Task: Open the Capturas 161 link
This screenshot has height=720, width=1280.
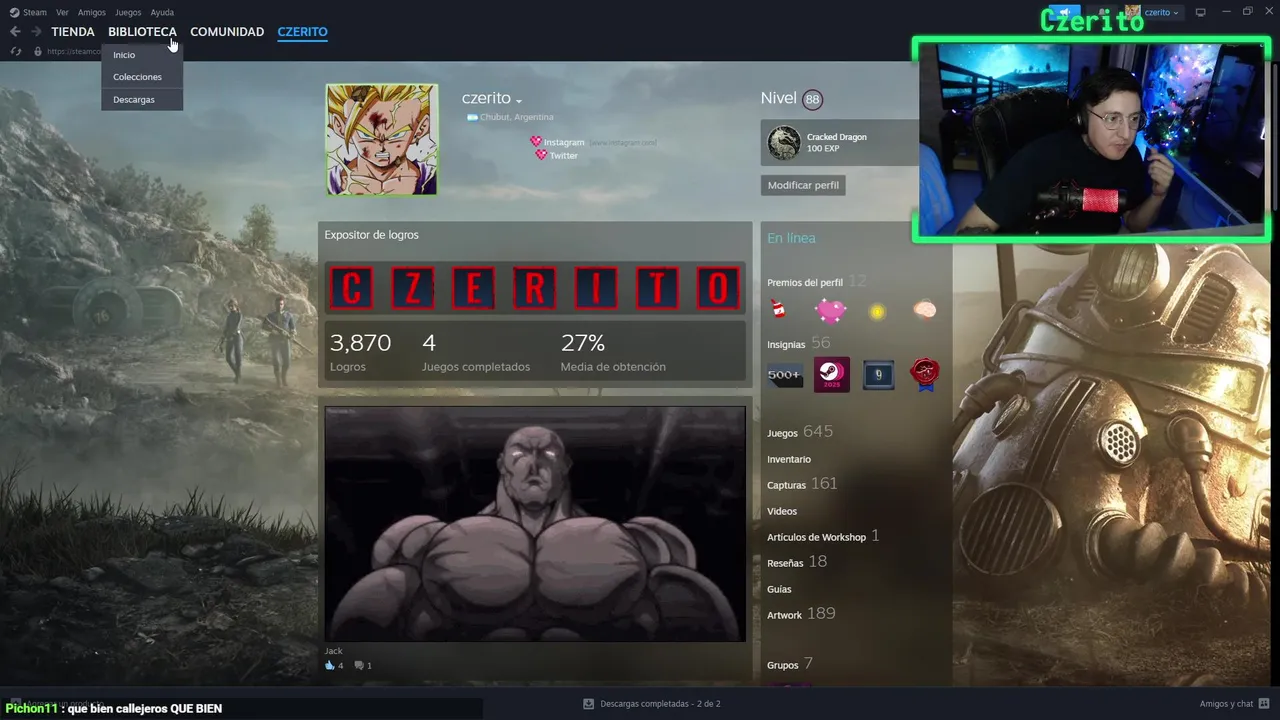Action: pos(802,484)
